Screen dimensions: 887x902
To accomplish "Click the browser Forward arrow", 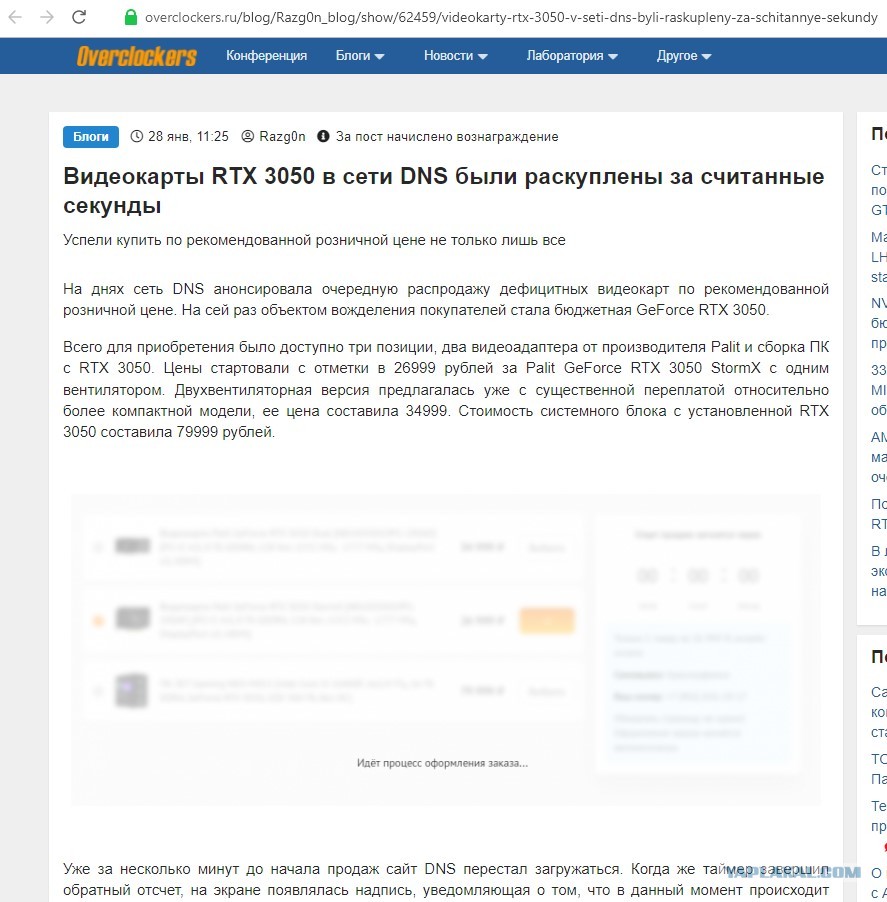I will (47, 17).
